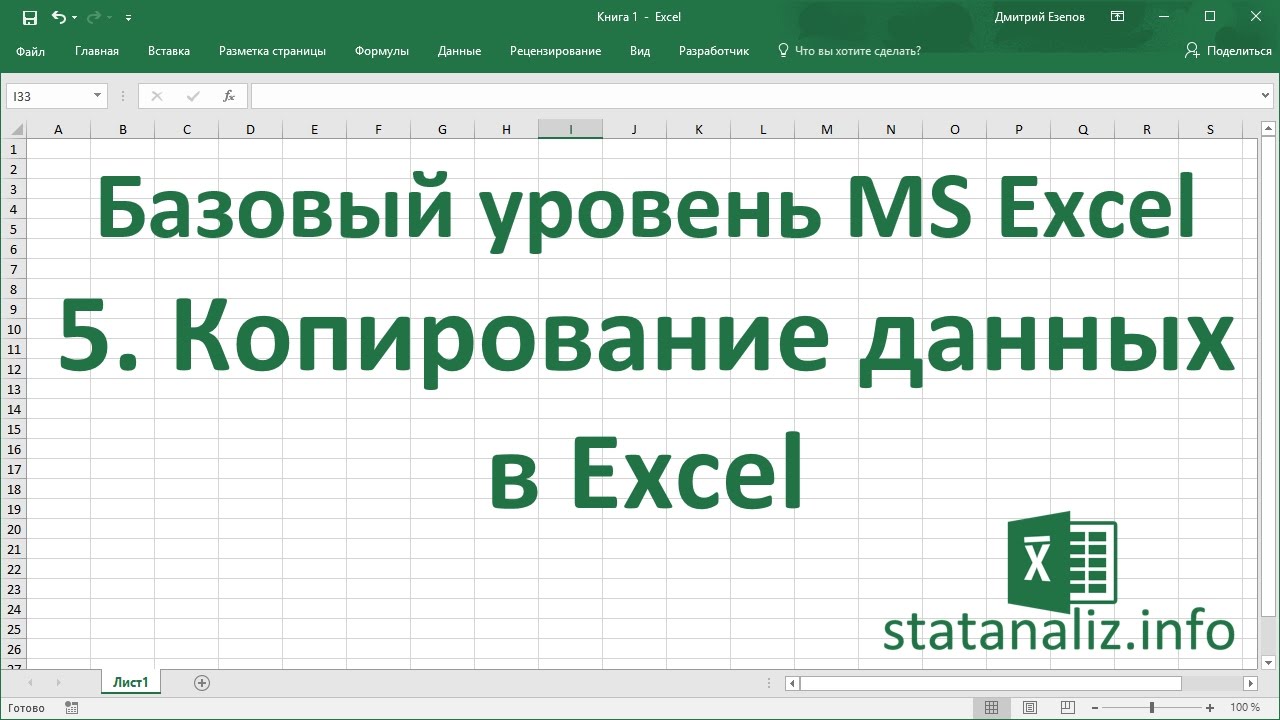Open the Данные tab

pos(459,51)
